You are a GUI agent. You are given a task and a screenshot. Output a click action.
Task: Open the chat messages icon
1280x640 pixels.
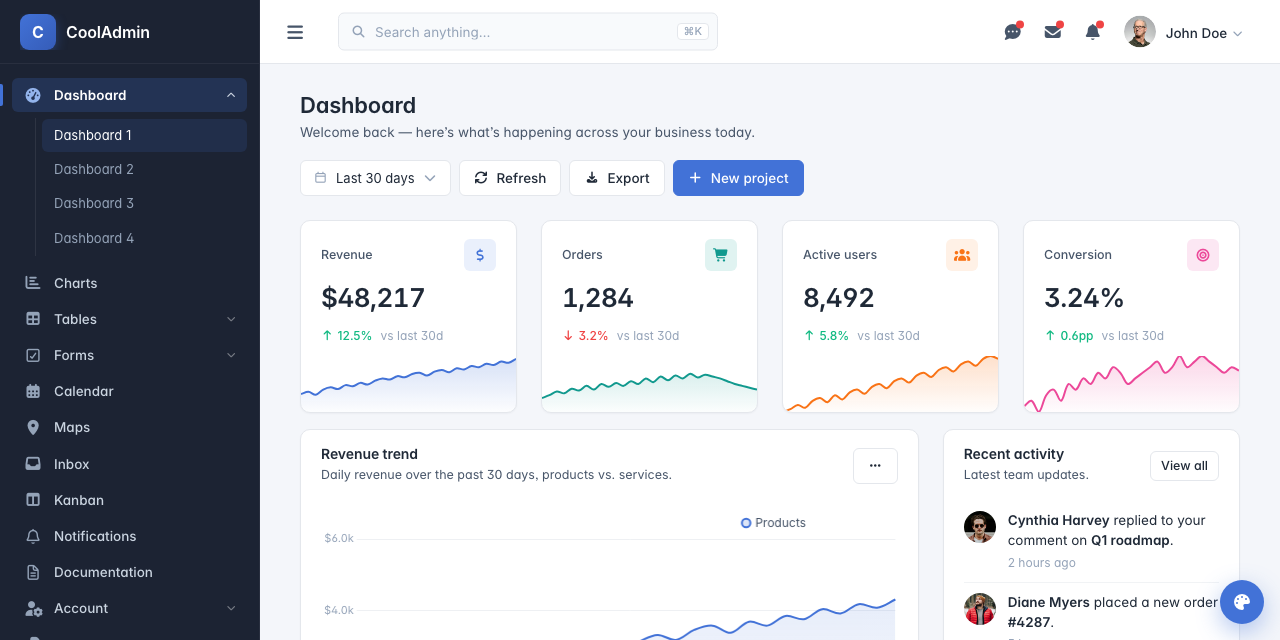(x=1013, y=32)
